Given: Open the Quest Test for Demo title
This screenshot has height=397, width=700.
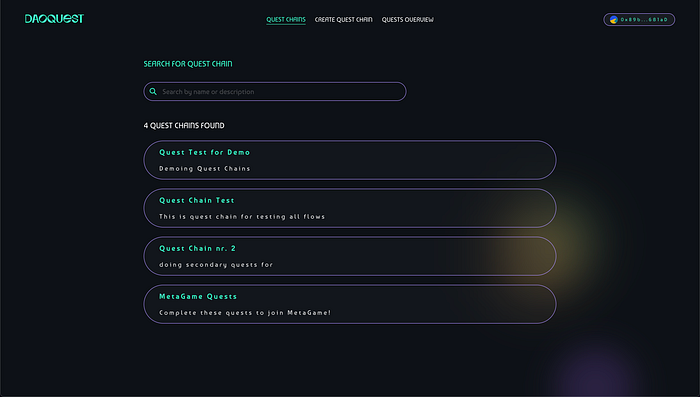Looking at the screenshot, I should pos(204,152).
